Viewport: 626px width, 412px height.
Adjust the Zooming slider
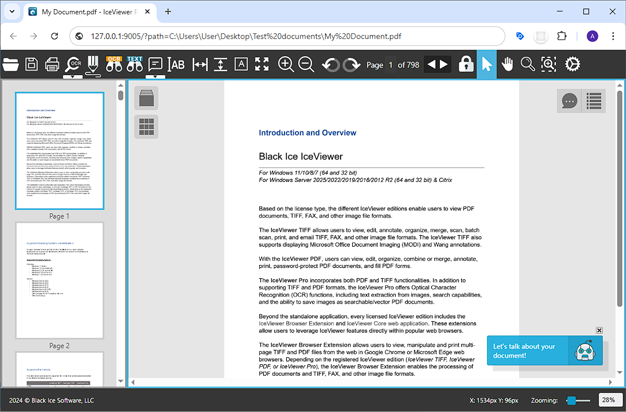pos(572,400)
